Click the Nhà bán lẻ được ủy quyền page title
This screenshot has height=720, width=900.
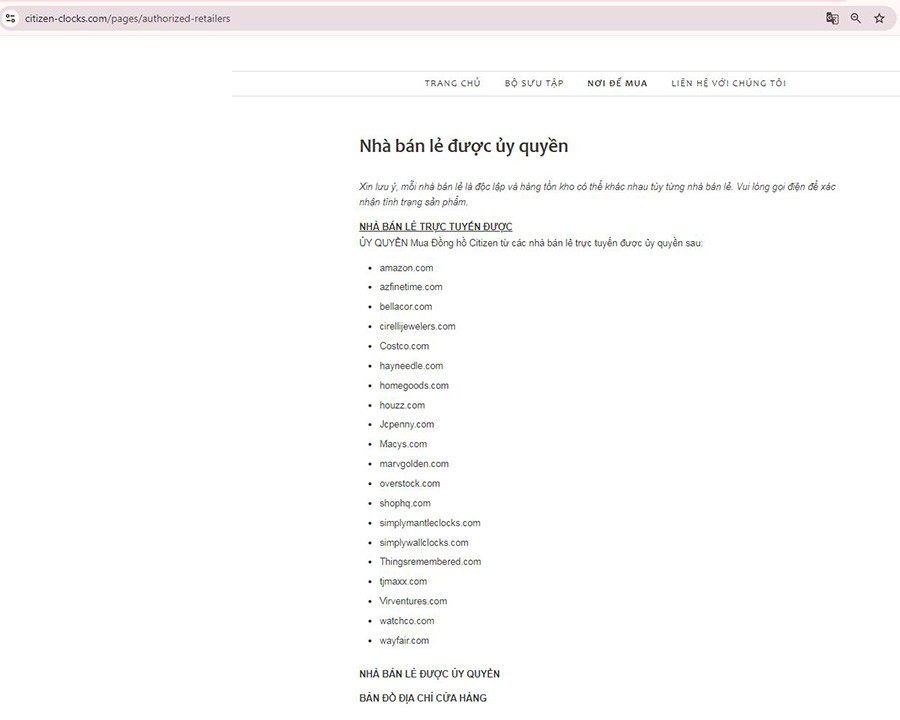click(464, 146)
